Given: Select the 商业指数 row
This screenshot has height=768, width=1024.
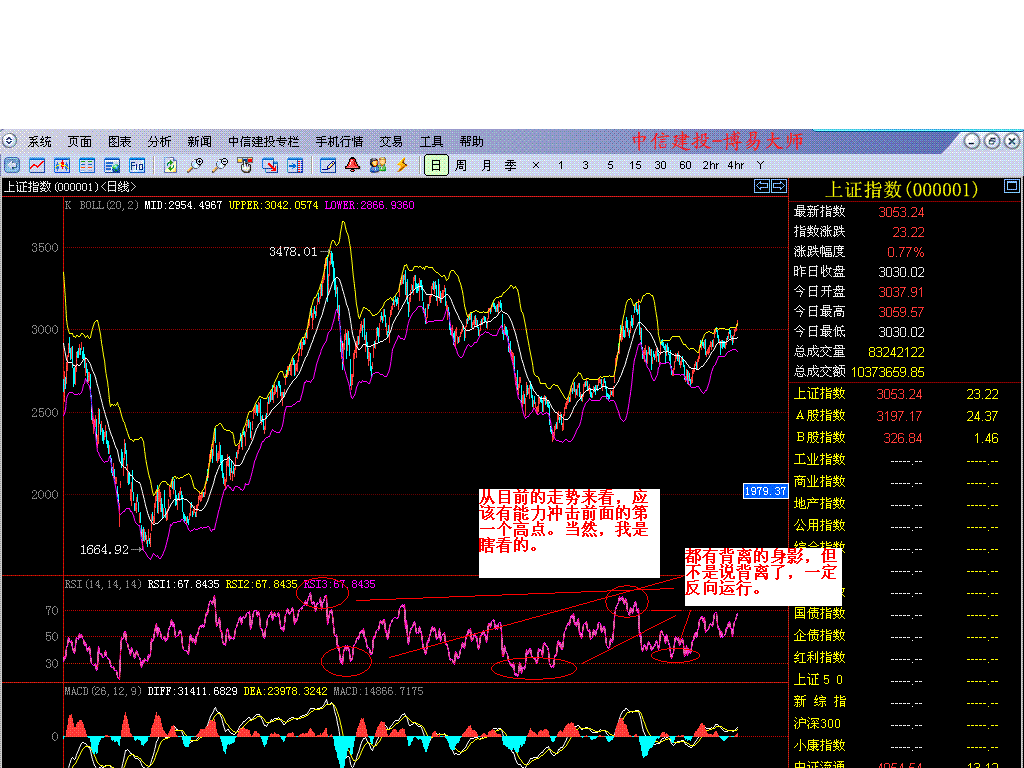Looking at the screenshot, I should 904,482.
